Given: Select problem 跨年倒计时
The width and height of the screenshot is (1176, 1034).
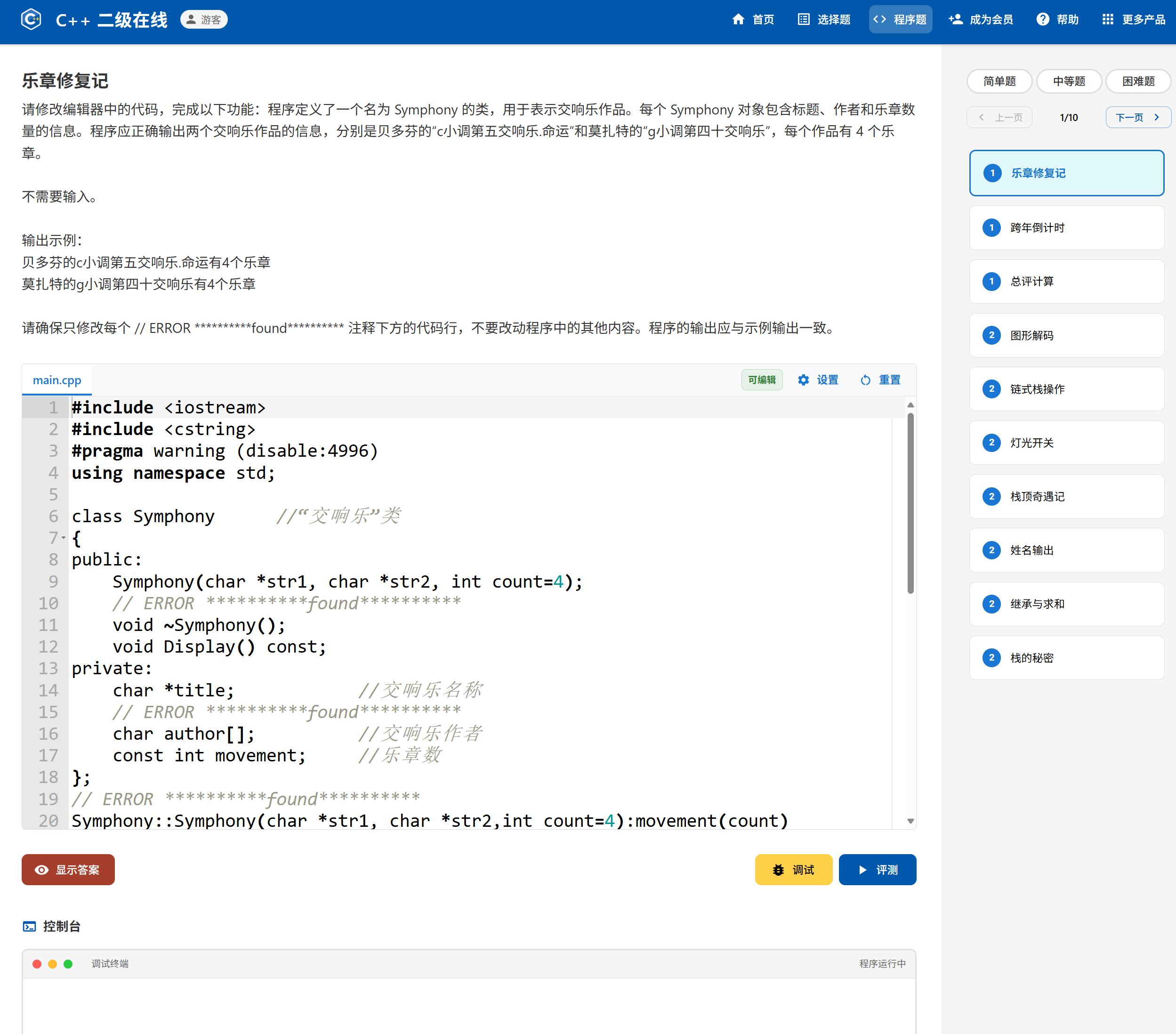Looking at the screenshot, I should pyautogui.click(x=1067, y=228).
